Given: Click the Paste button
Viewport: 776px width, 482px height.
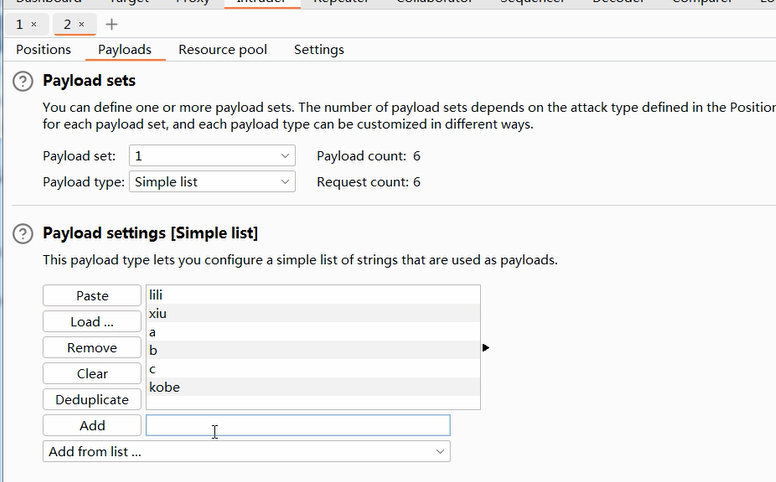Looking at the screenshot, I should click(92, 296).
